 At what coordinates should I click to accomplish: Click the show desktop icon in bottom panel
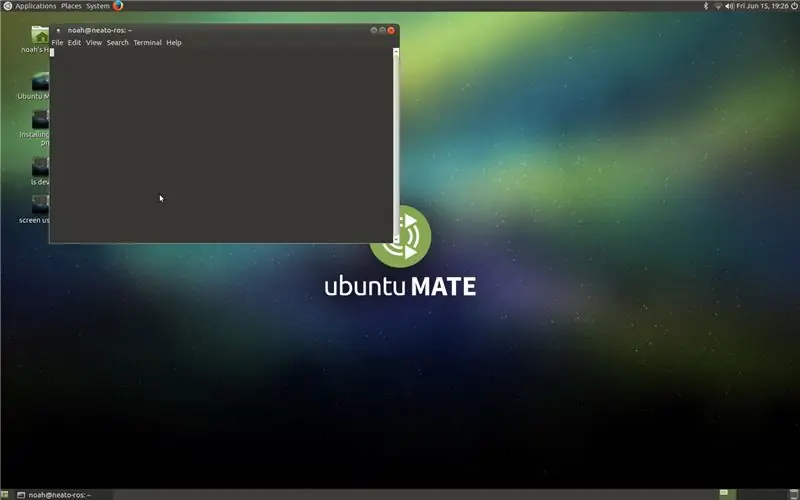click(4, 494)
